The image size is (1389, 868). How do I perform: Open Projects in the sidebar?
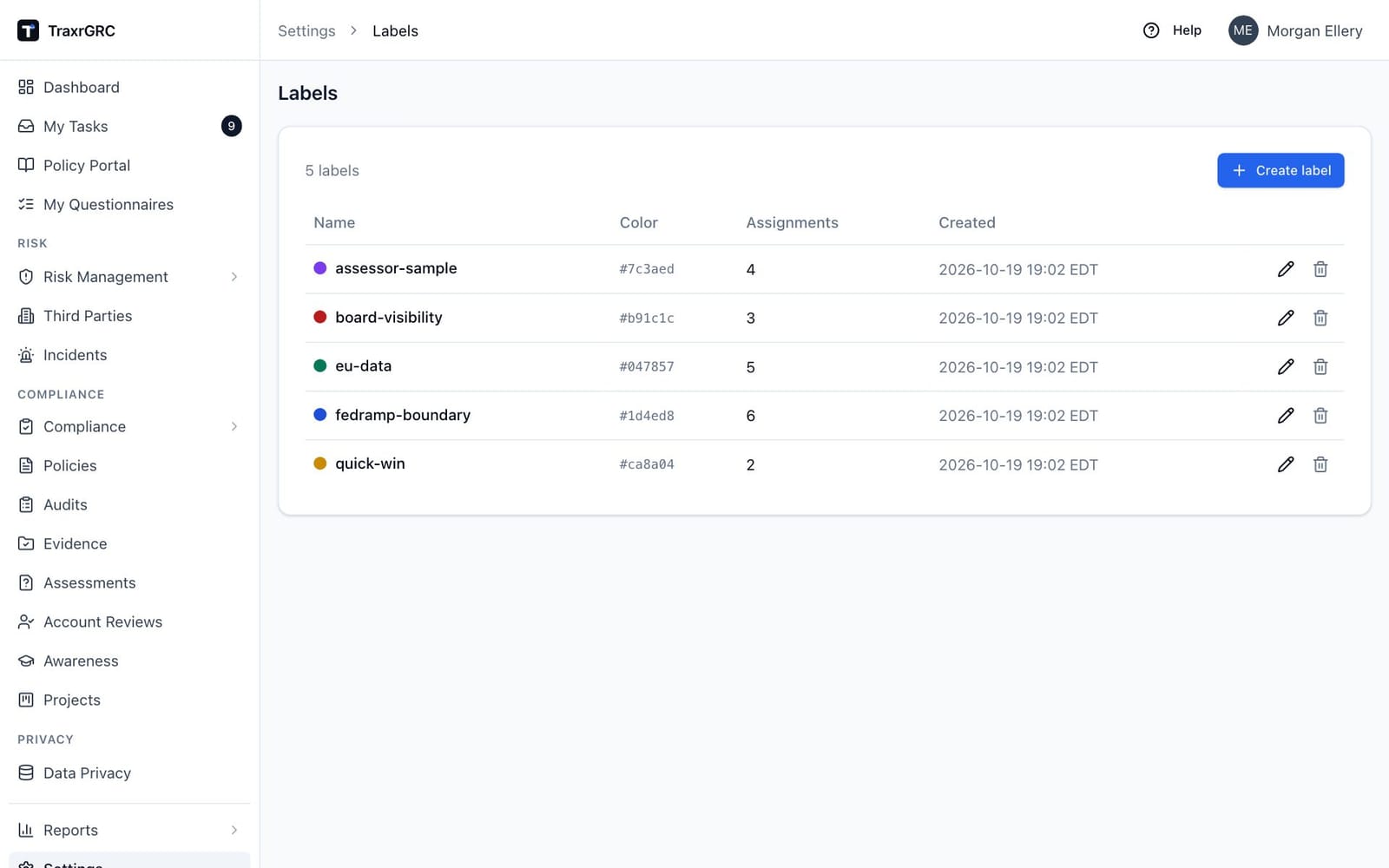129,700
